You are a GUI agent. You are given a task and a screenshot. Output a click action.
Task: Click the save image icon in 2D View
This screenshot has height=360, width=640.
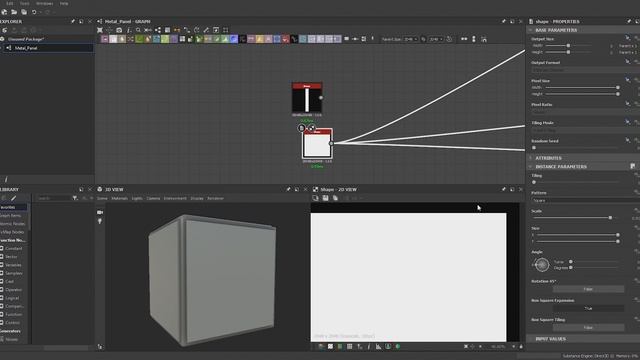click(x=325, y=198)
